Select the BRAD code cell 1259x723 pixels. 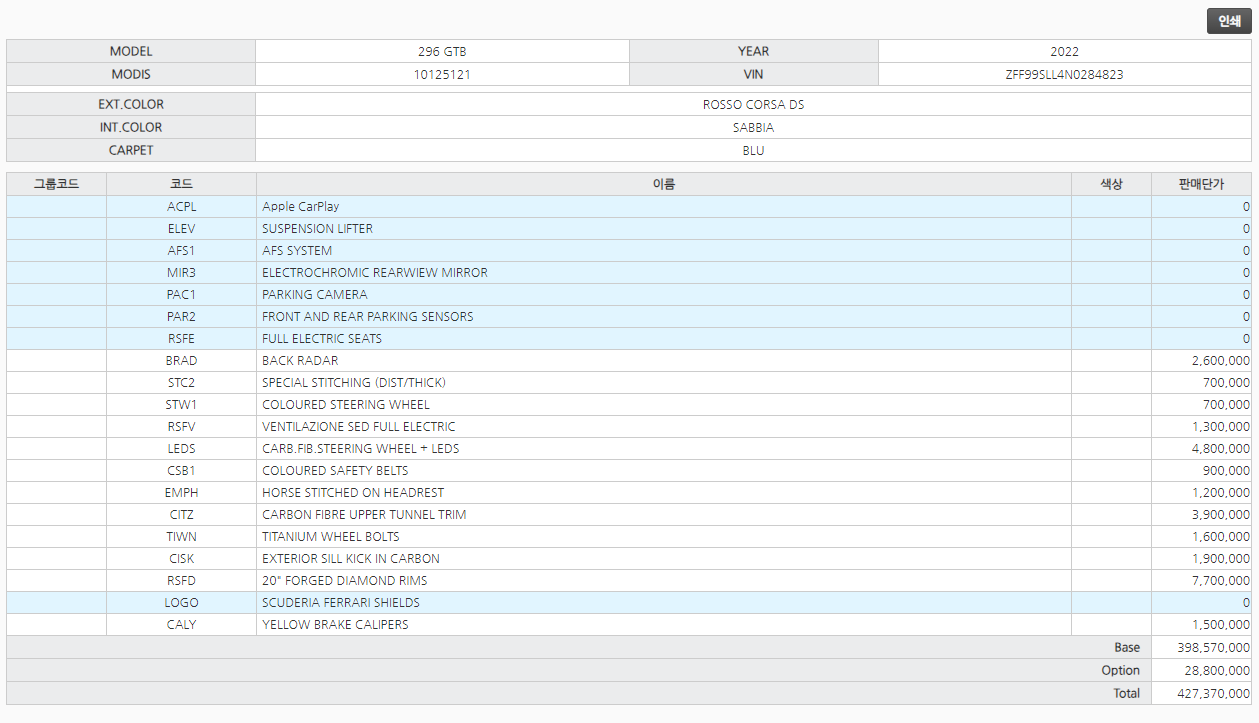[181, 360]
